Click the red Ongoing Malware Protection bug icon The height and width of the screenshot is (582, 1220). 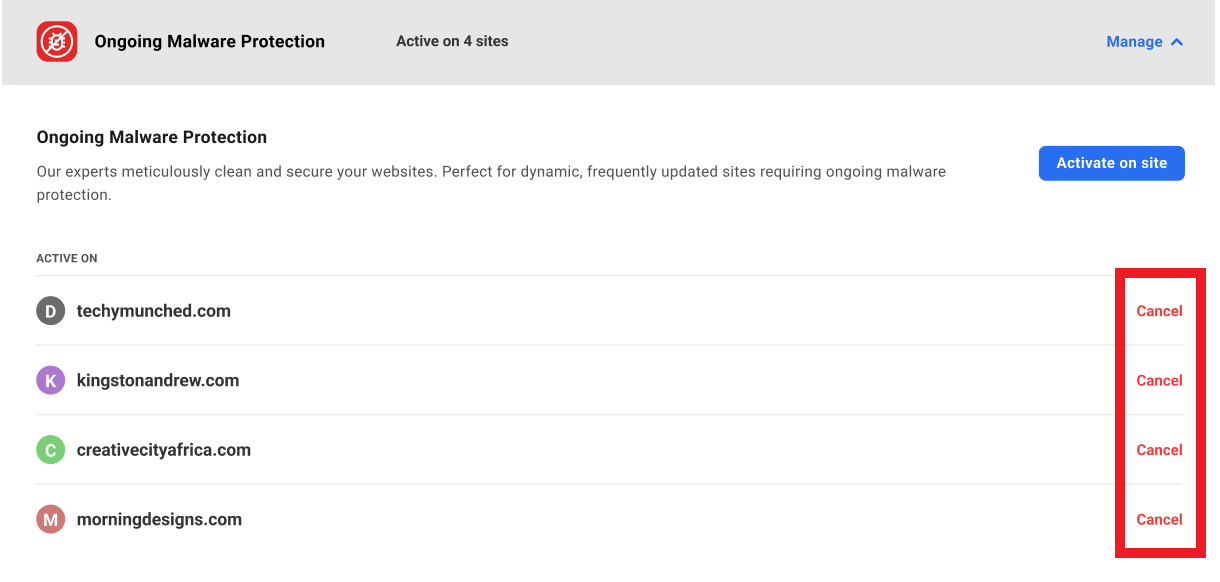point(57,42)
